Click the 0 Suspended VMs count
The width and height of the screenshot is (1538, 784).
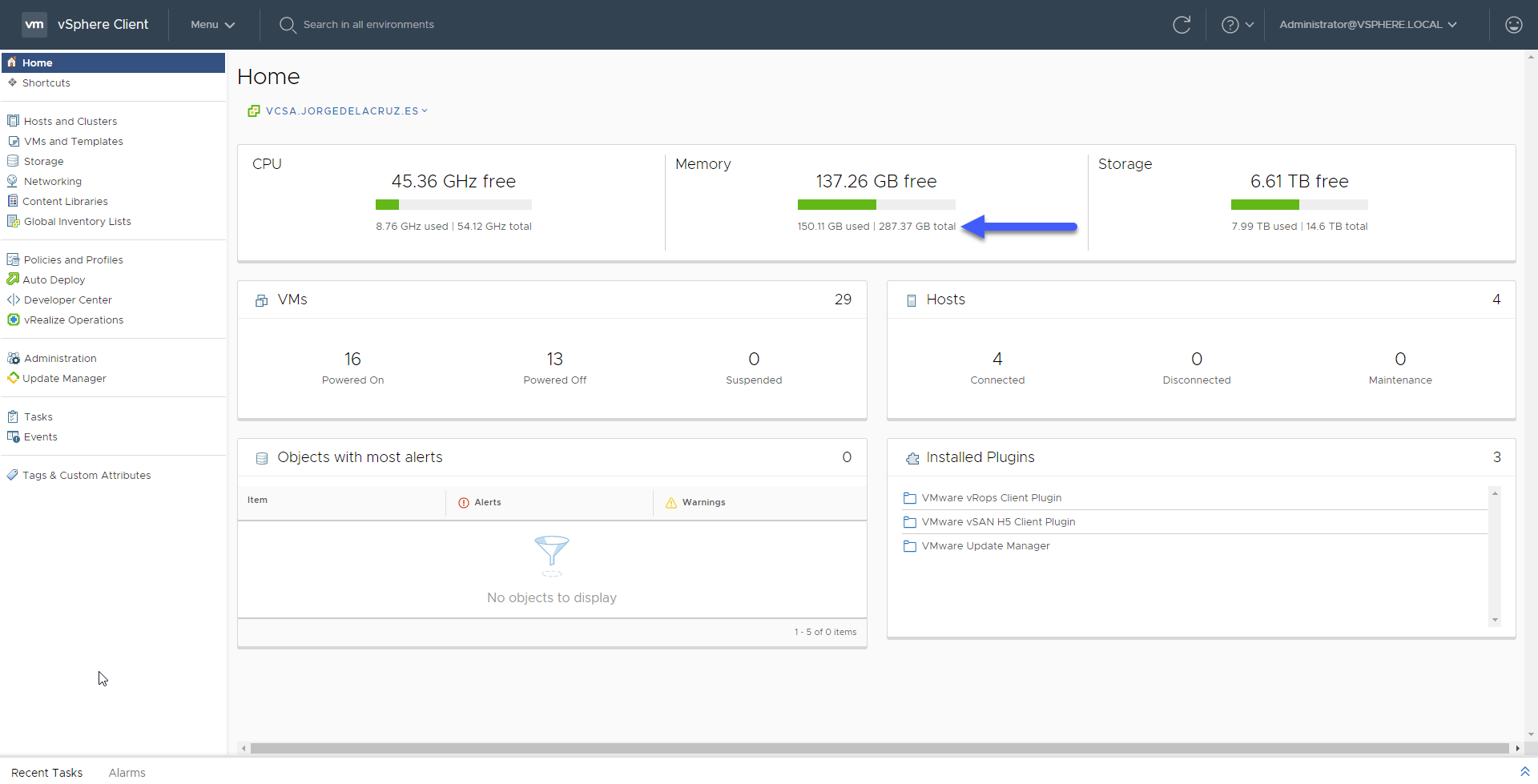point(754,359)
